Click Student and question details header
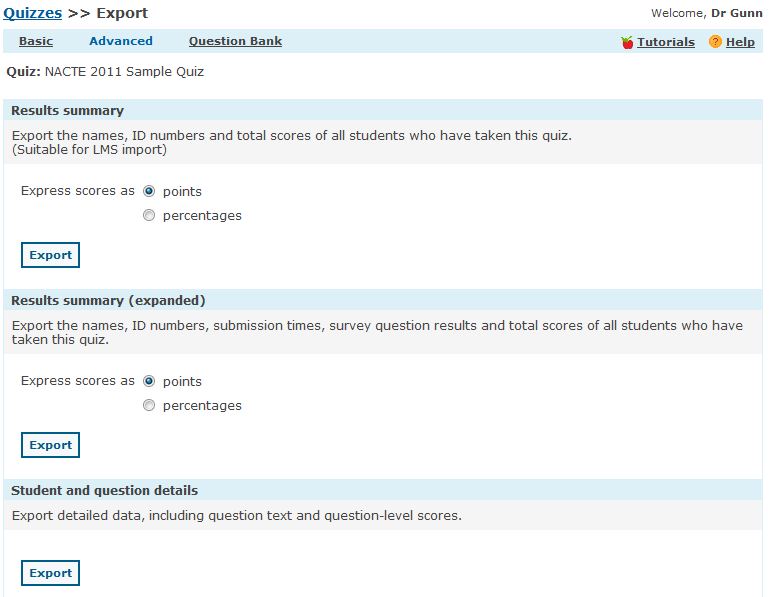The width and height of the screenshot is (770, 597). tap(104, 490)
